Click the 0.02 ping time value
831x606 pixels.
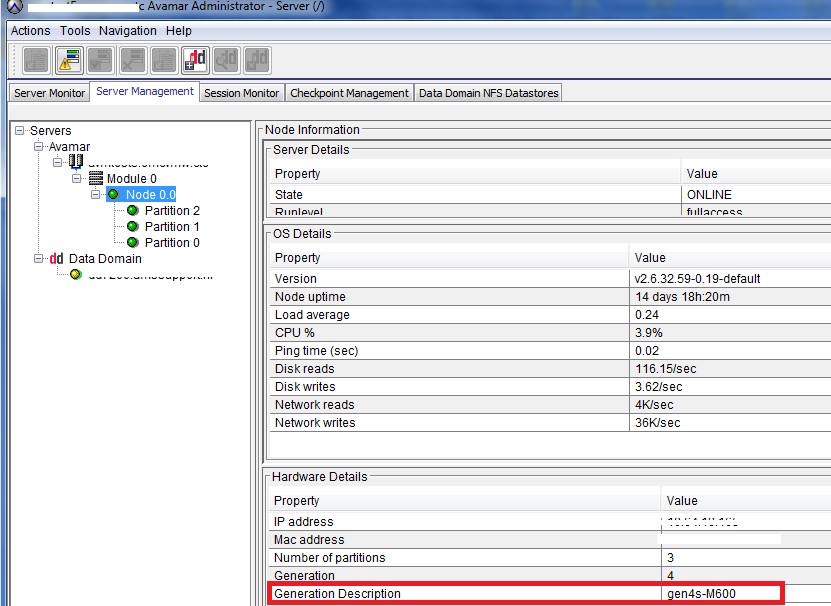647,350
